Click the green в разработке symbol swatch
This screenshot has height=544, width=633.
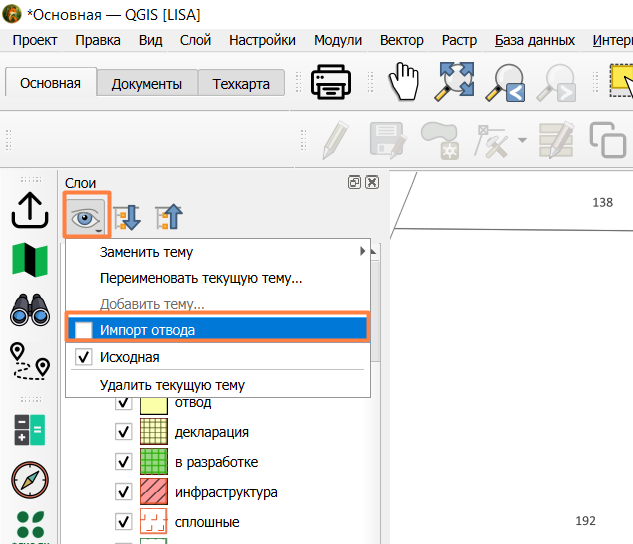[154, 461]
